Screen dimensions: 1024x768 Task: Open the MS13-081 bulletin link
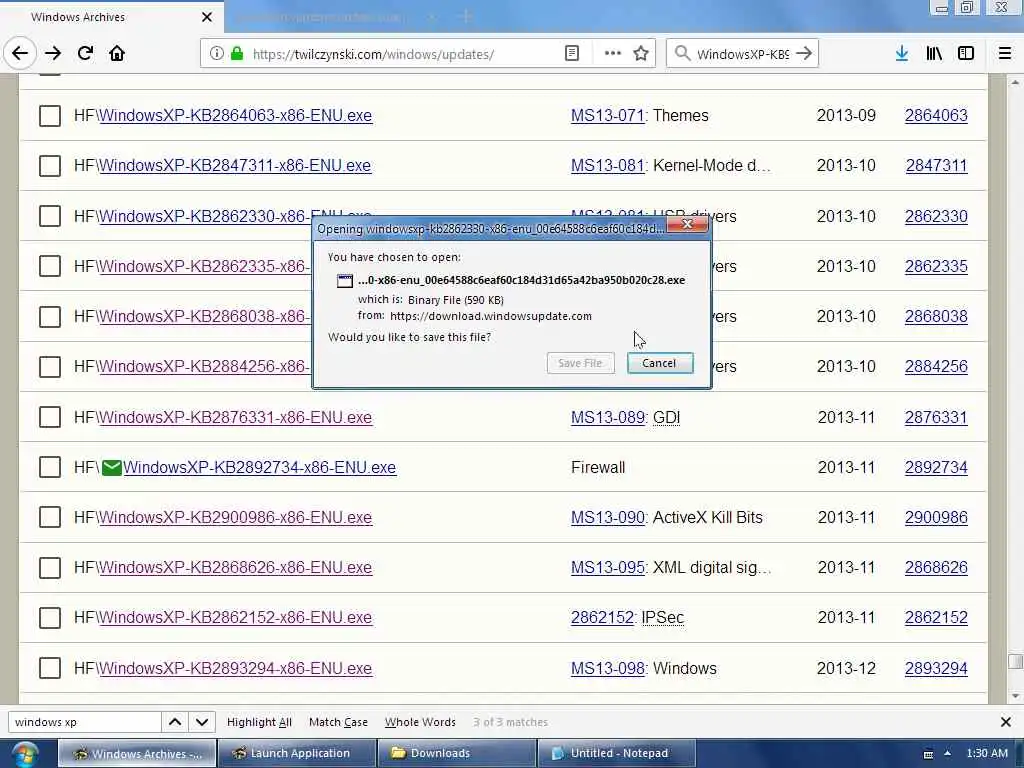[607, 166]
